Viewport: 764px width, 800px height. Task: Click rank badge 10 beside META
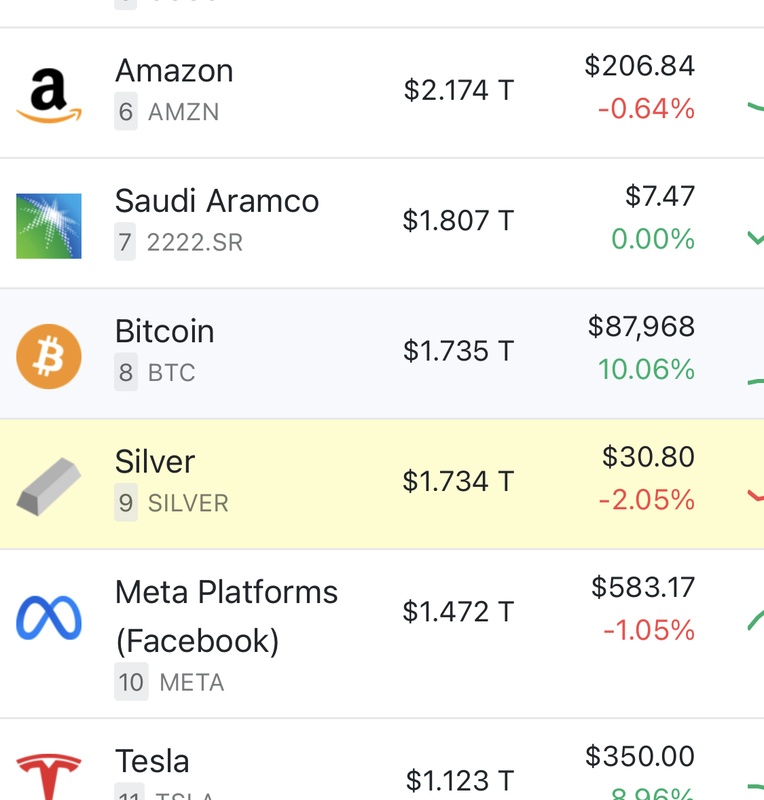coord(131,682)
